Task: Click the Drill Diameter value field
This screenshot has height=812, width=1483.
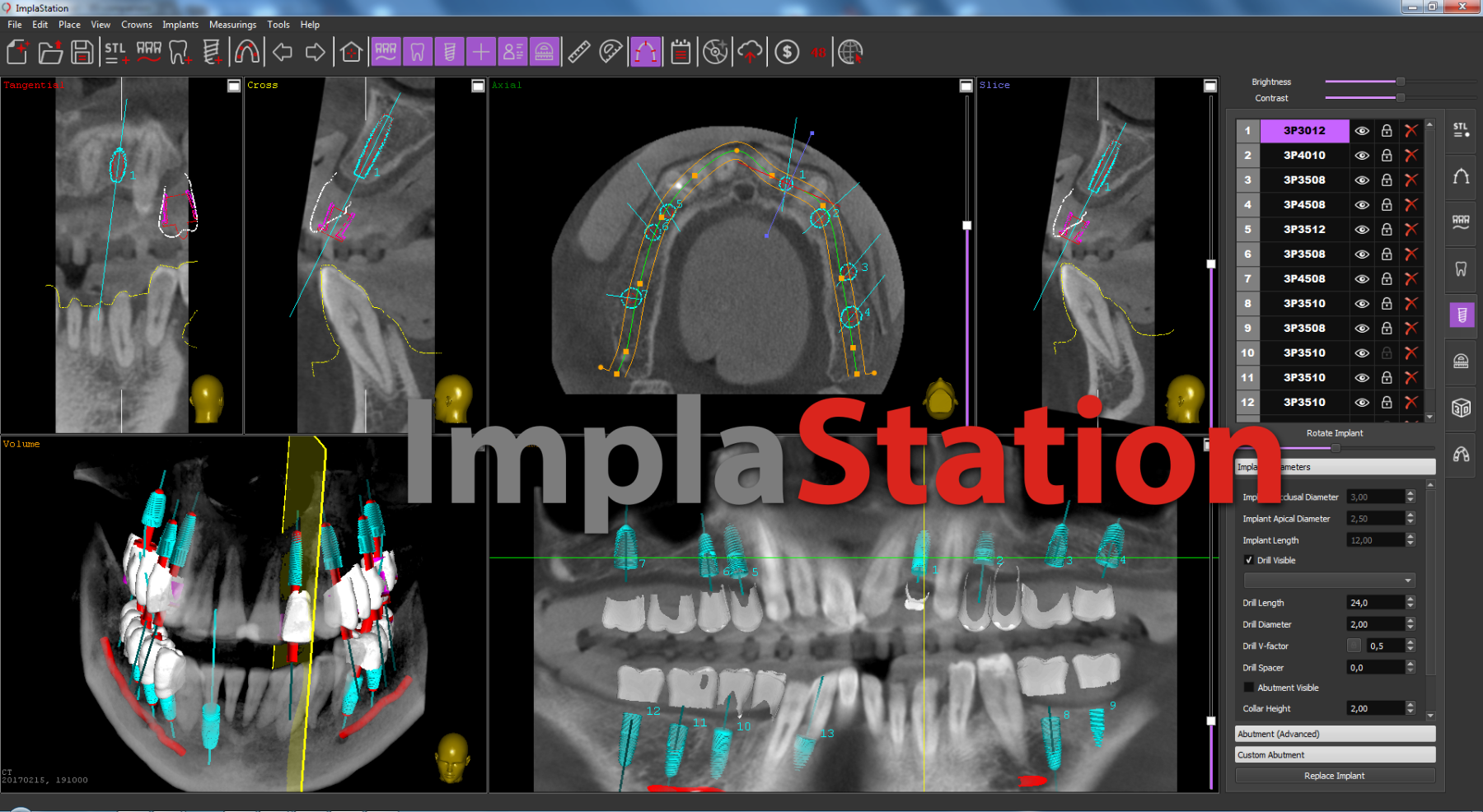Action: (1376, 624)
